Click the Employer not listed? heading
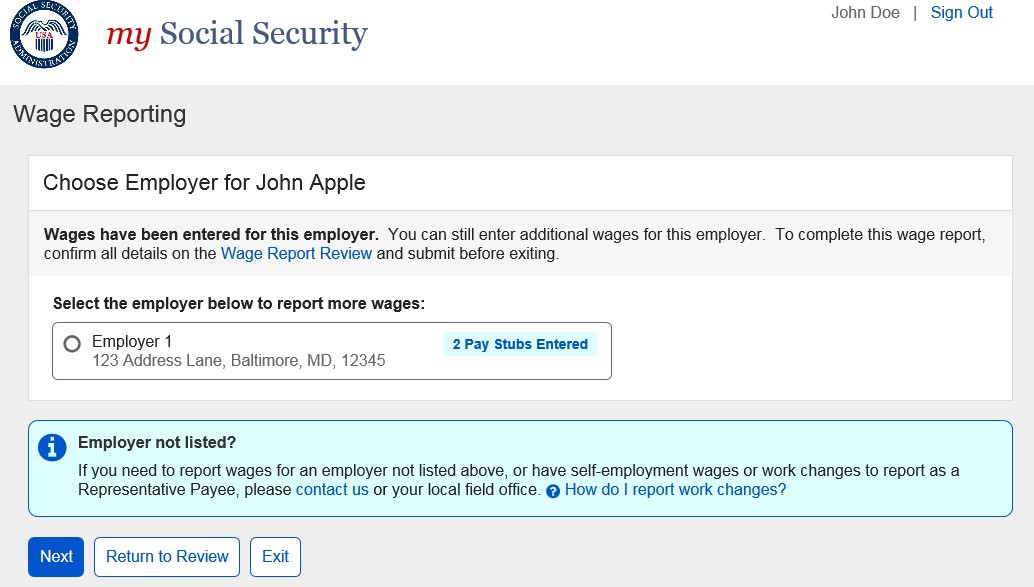 tap(157, 443)
